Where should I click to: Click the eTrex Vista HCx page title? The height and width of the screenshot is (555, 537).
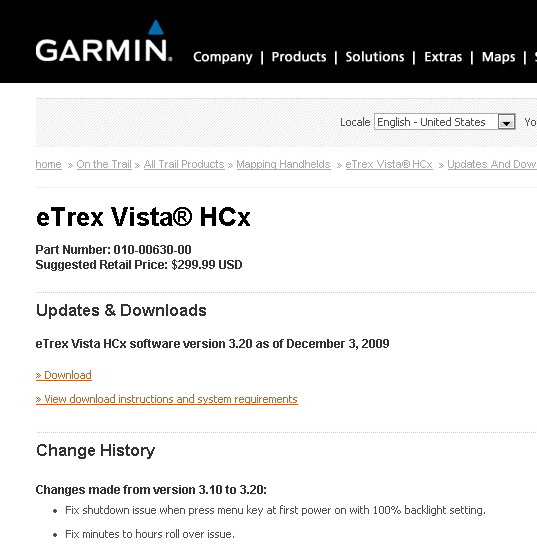[143, 217]
